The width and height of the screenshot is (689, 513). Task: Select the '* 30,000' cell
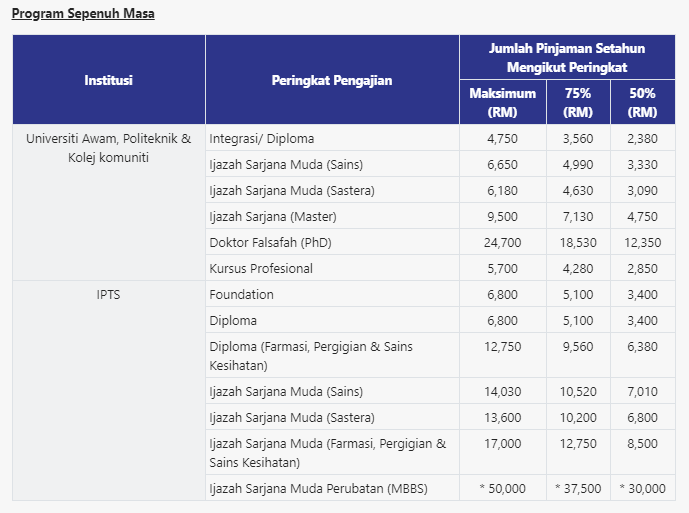642,488
